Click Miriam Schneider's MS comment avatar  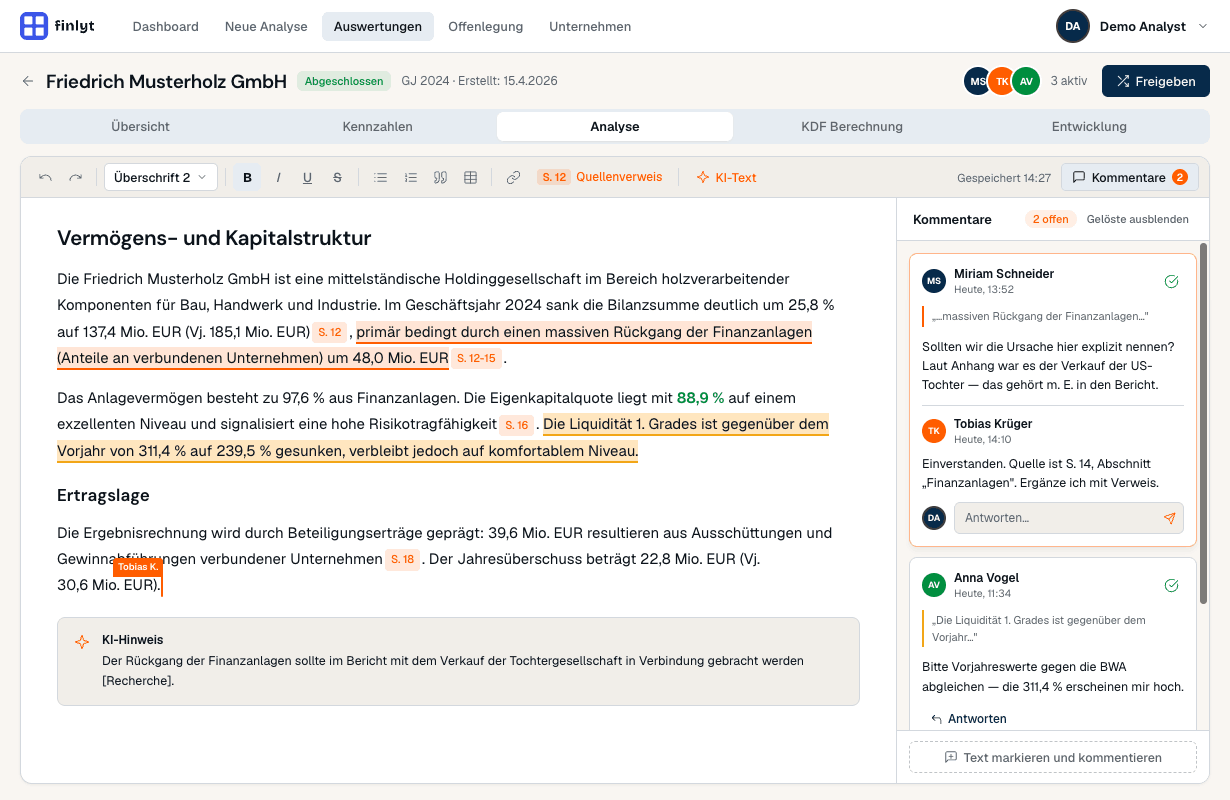(934, 281)
